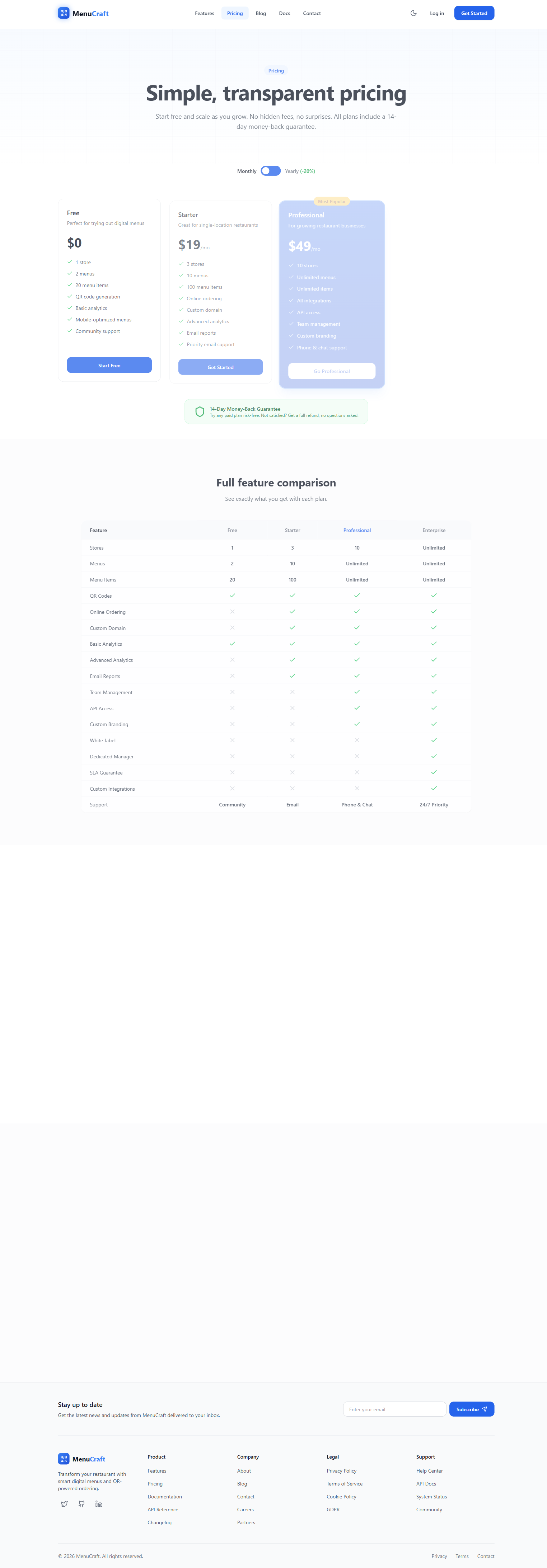Open Docs in the top navigation
547x1568 pixels.
click(x=285, y=13)
